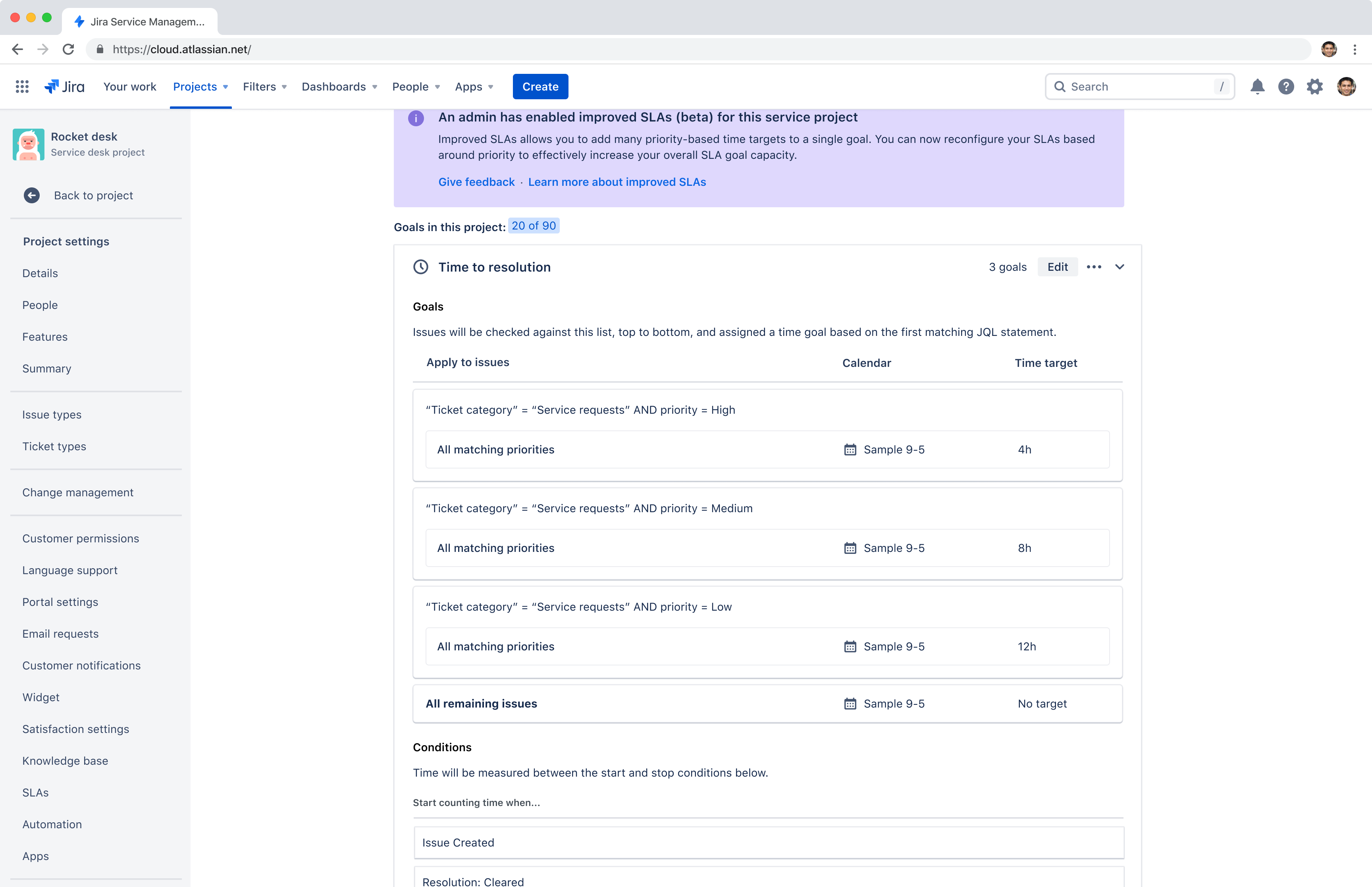This screenshot has height=887, width=1372.
Task: Expand the Filters dropdown
Action: pyautogui.click(x=264, y=87)
